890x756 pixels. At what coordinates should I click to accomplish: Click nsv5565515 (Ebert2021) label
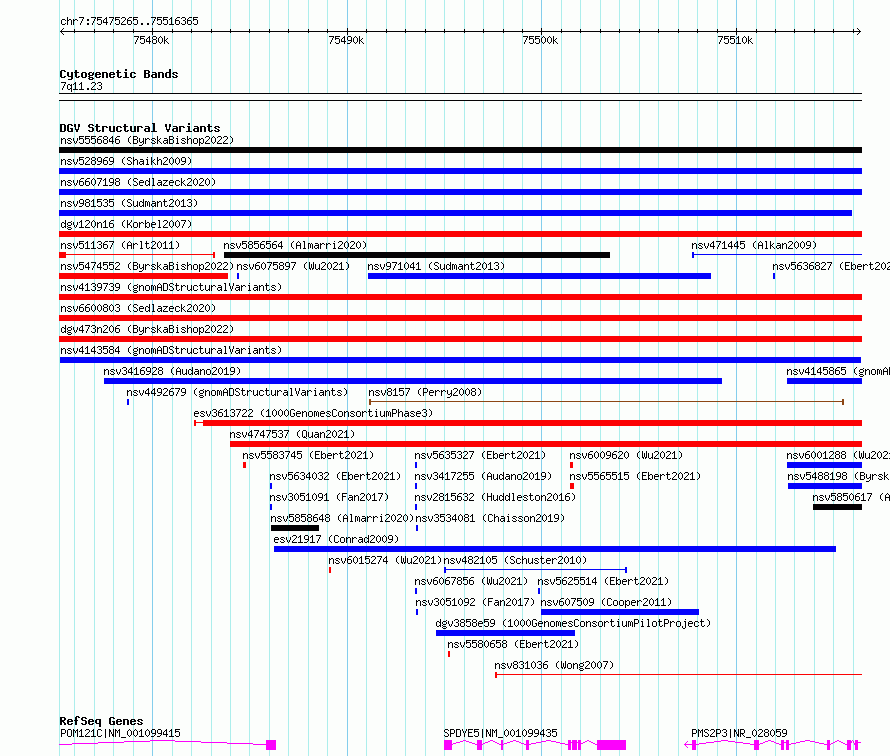(x=635, y=476)
